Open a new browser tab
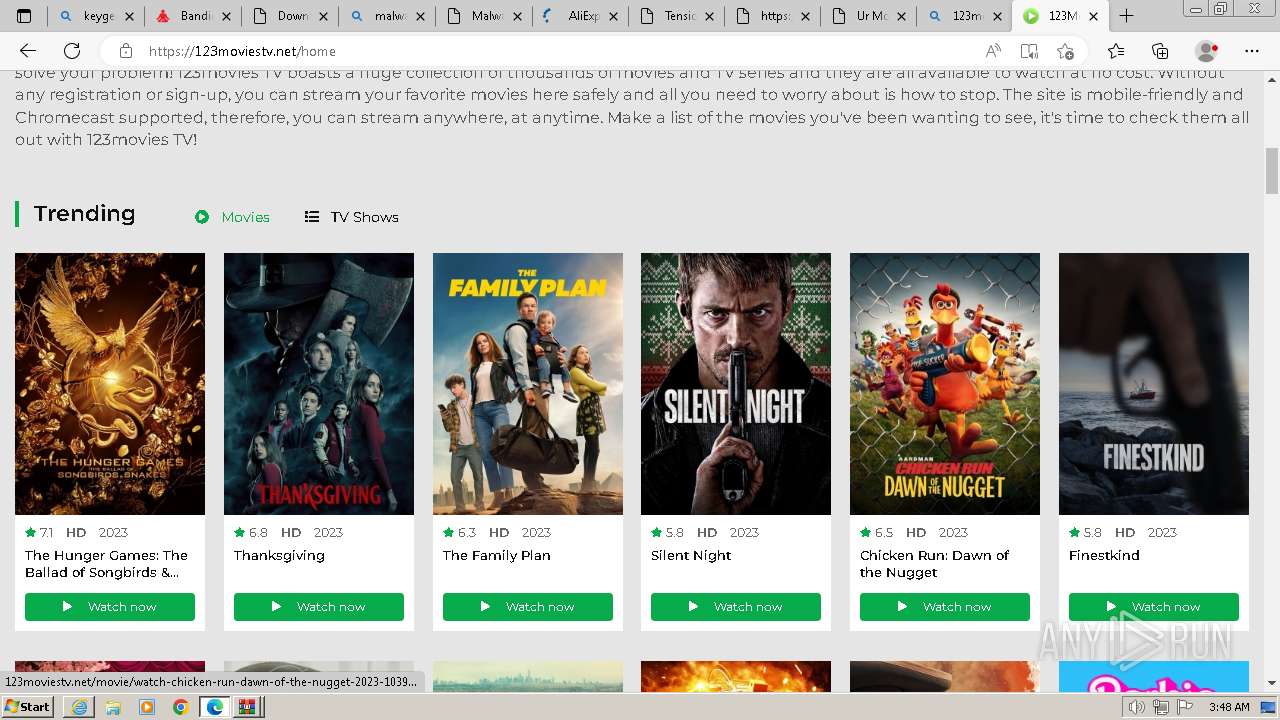 pyautogui.click(x=1126, y=16)
